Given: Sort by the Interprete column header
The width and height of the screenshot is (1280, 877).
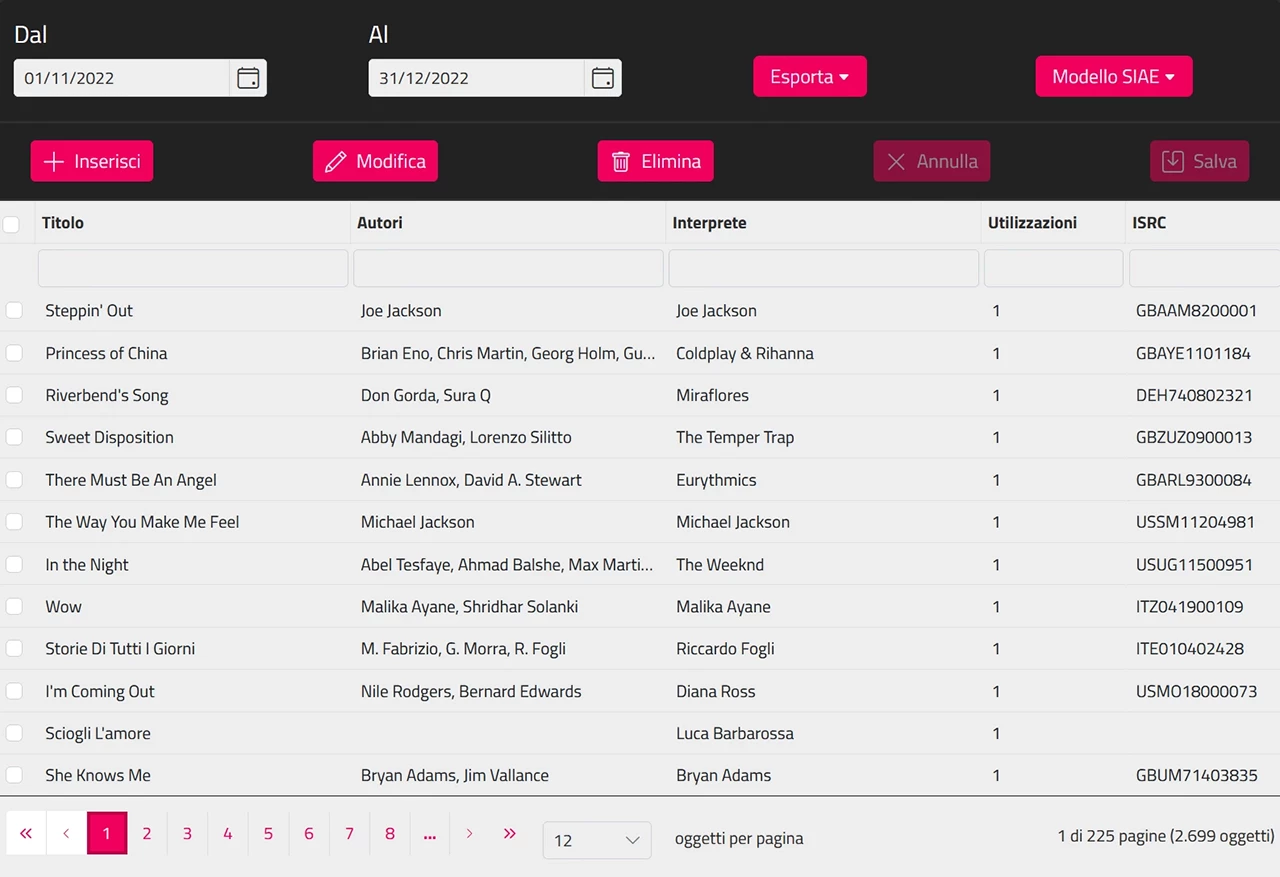Looking at the screenshot, I should pyautogui.click(x=709, y=223).
